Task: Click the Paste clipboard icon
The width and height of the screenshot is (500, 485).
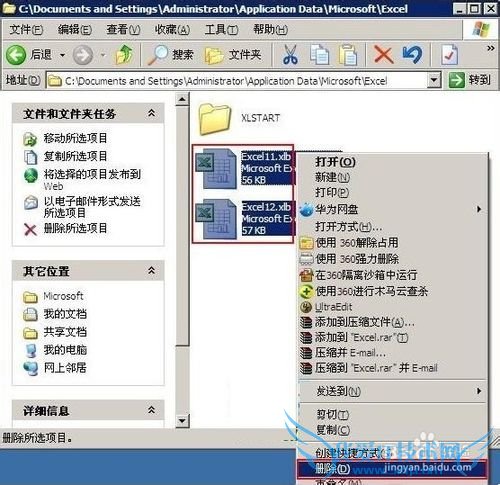Action: [348, 55]
